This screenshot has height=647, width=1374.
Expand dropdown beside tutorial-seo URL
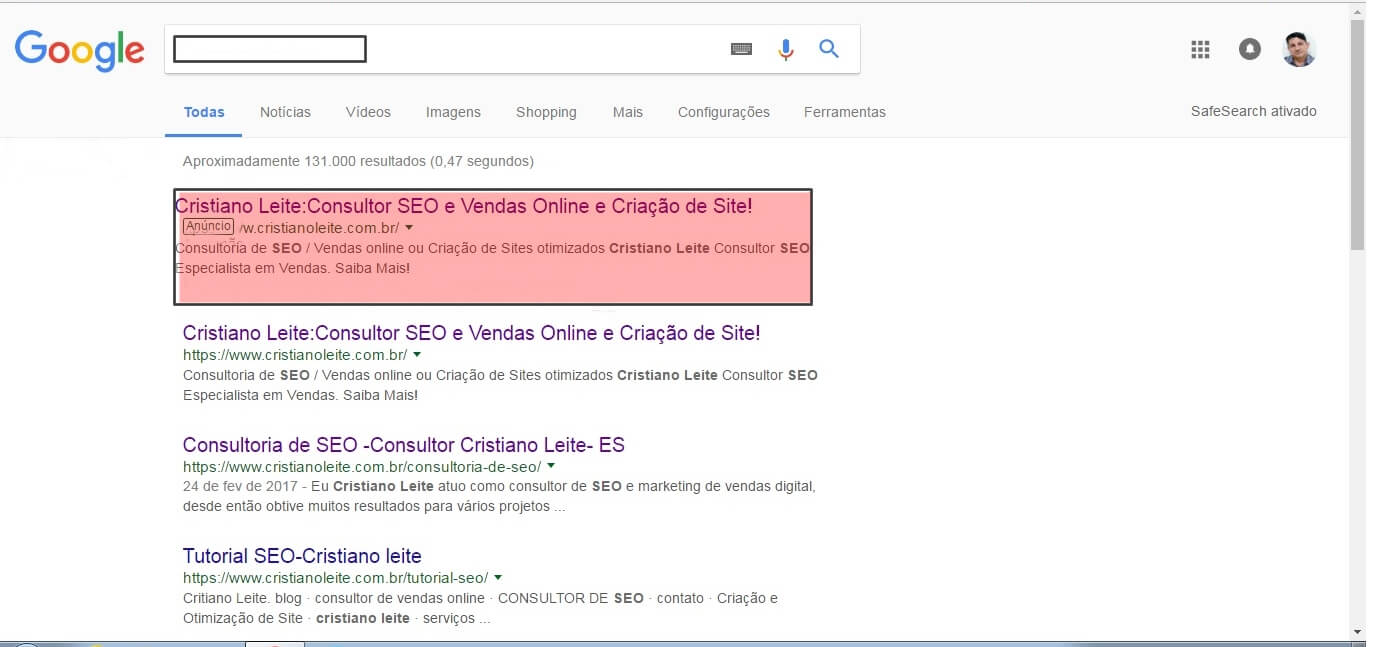pos(498,577)
